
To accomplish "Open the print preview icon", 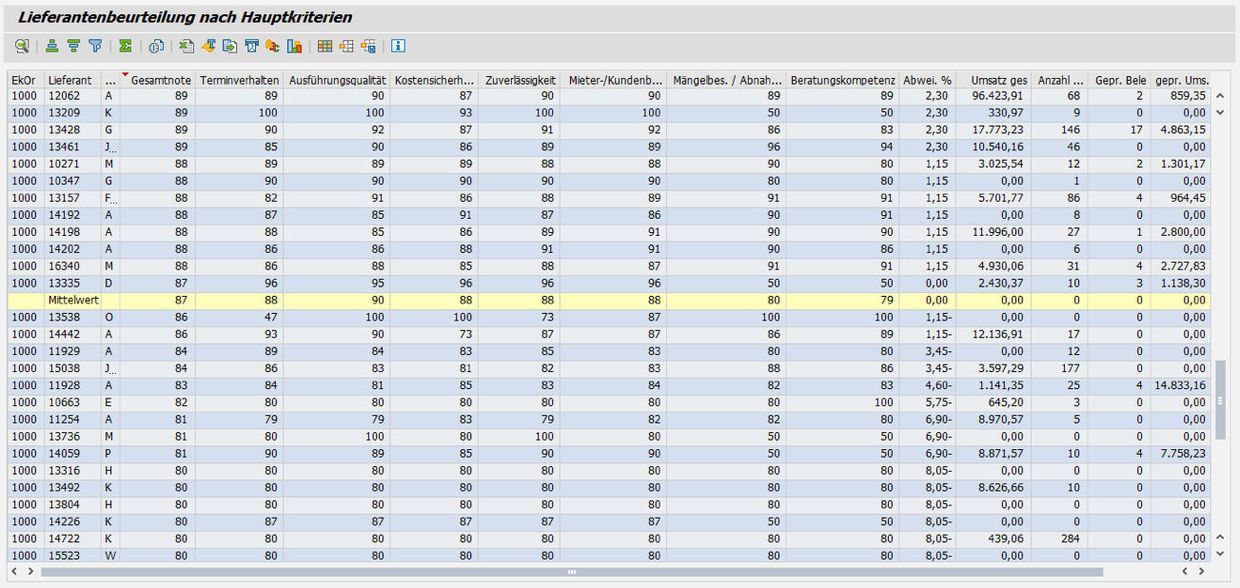I will click(x=156, y=46).
